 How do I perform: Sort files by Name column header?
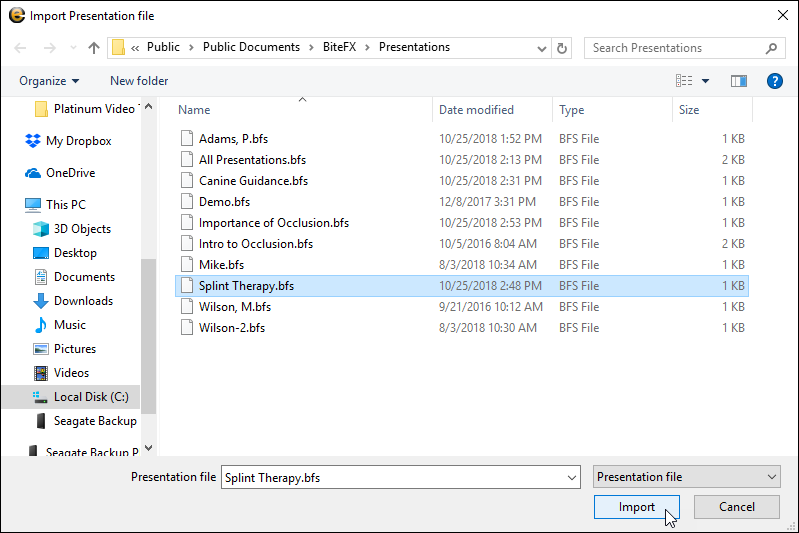pos(195,110)
